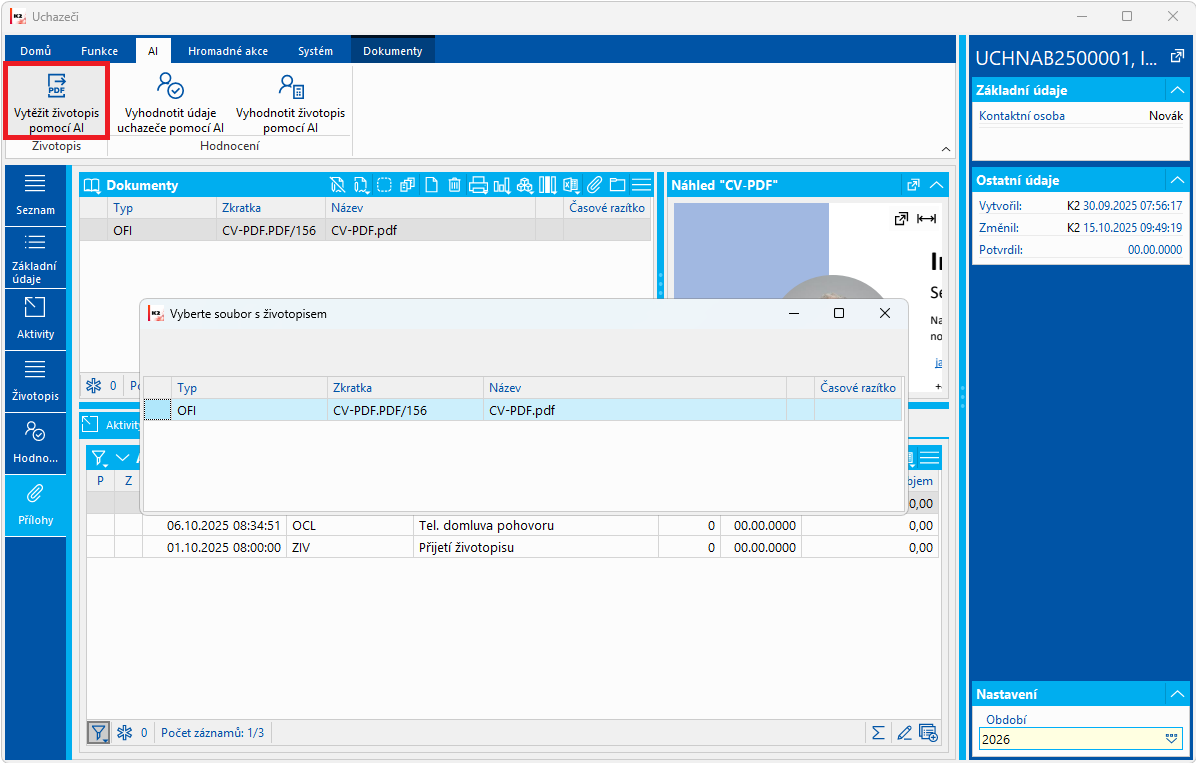Select the Přijetí životopisu activity row

[513, 548]
